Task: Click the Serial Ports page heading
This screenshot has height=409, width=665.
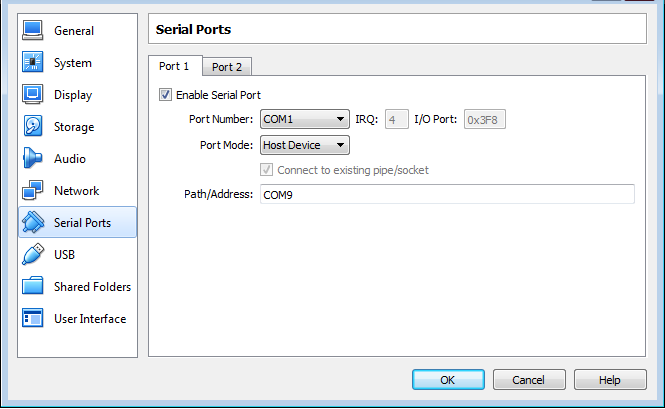Action: 193,30
